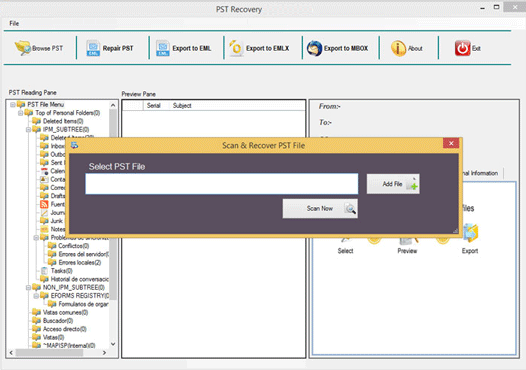526x370 pixels.
Task: Select the Vistas comunes(0) folder
Action: (65, 313)
